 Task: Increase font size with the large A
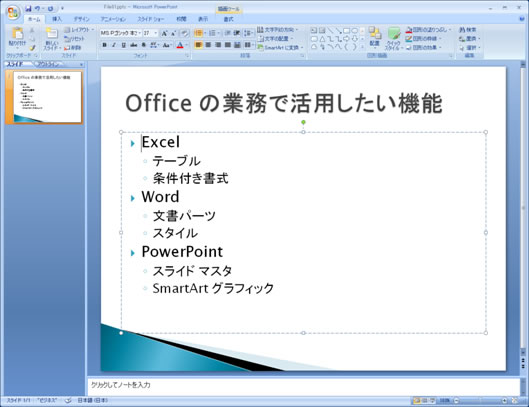(164, 33)
